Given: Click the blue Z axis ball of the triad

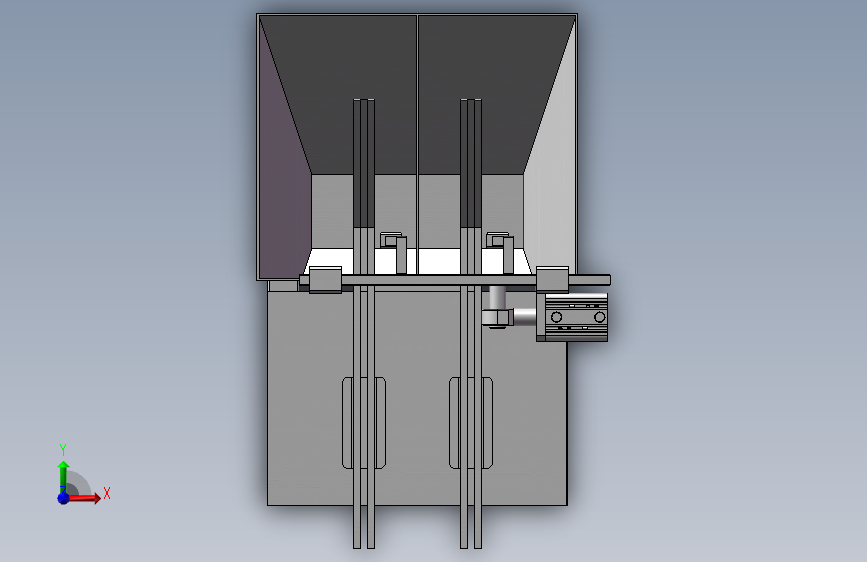Looking at the screenshot, I should tap(63, 498).
